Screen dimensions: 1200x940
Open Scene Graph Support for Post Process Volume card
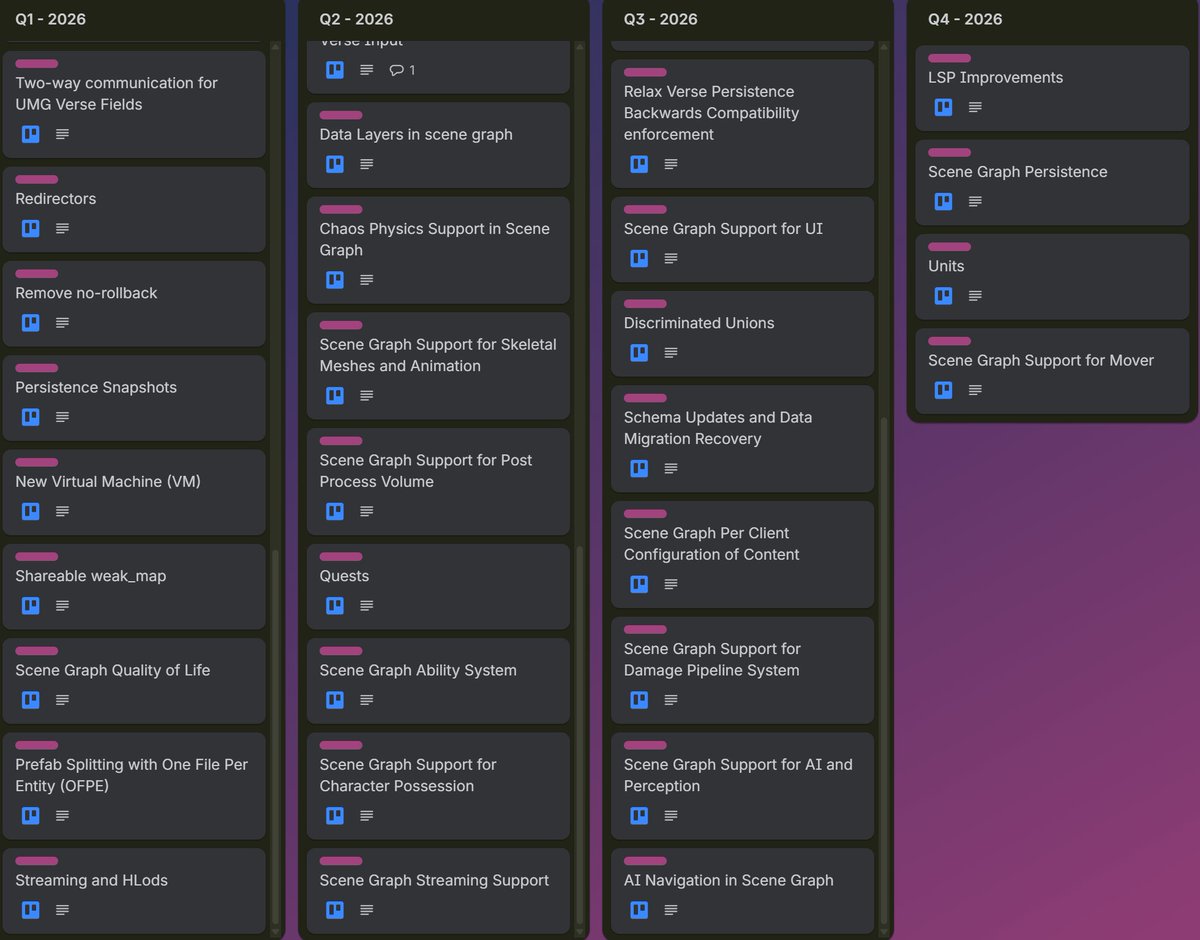[x=438, y=482]
